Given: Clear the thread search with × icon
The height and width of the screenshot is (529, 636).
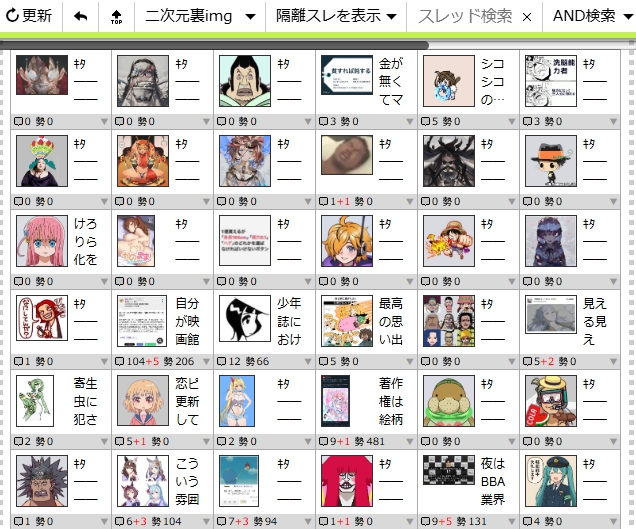Looking at the screenshot, I should (x=527, y=17).
